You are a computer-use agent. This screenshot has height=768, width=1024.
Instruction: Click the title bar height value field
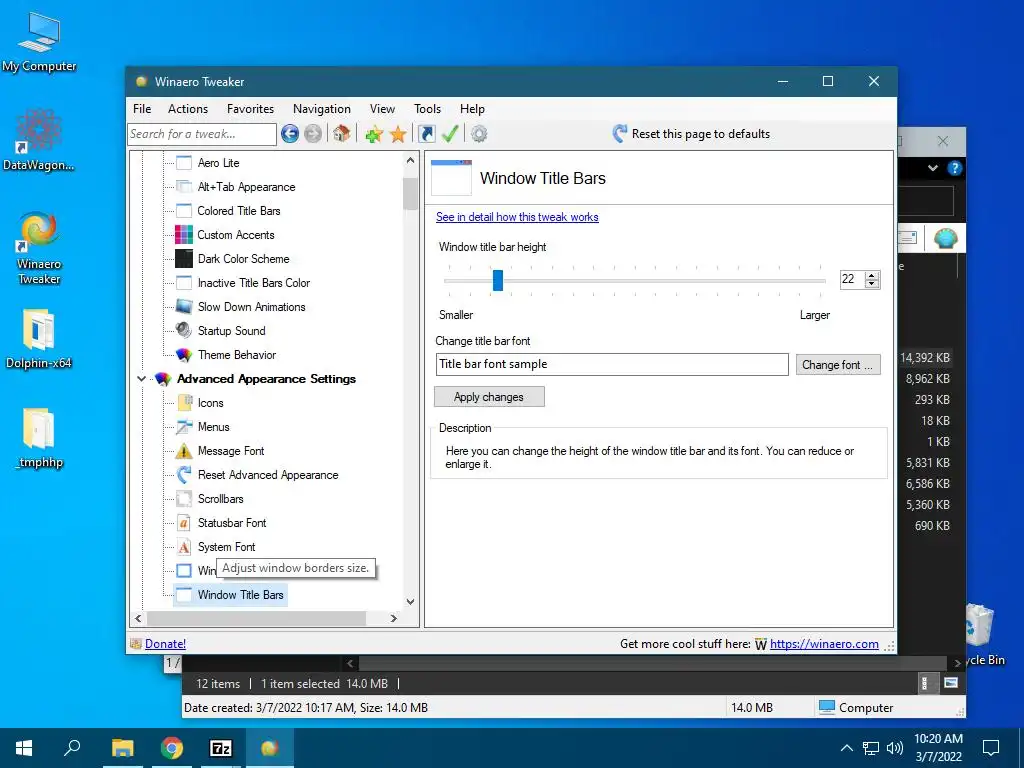coord(852,280)
